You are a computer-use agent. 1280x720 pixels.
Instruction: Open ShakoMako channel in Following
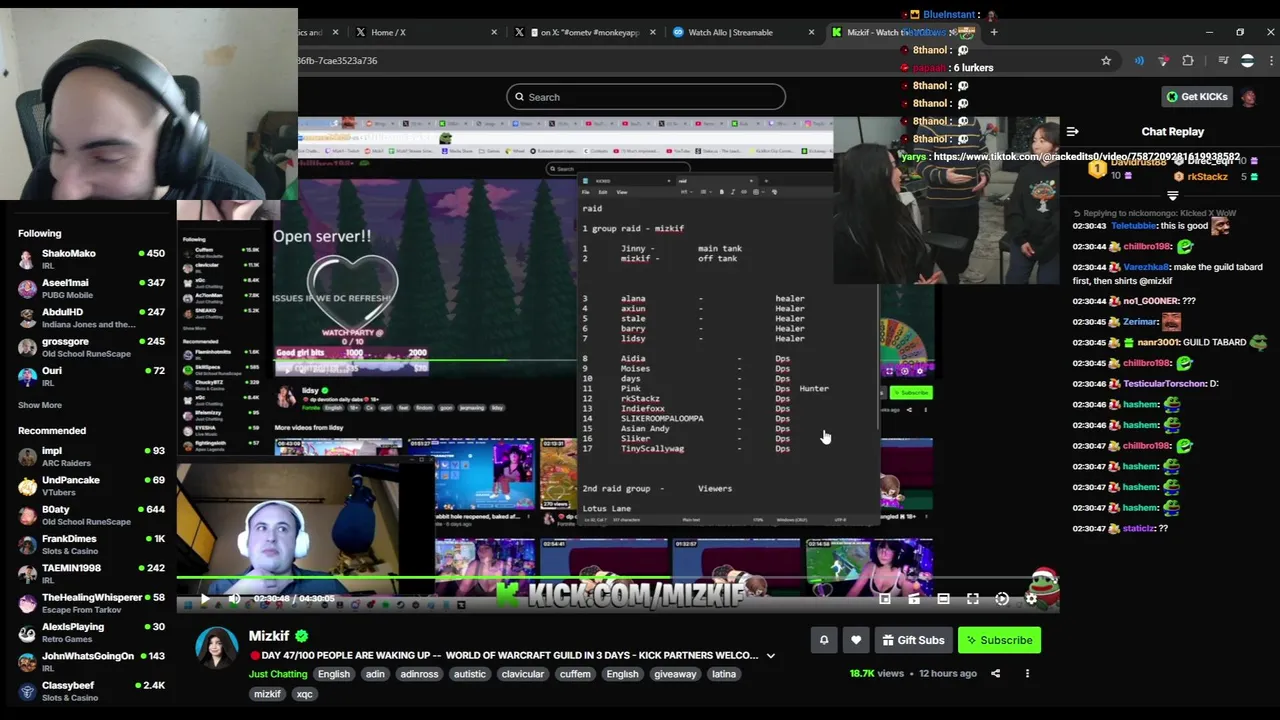click(91, 258)
